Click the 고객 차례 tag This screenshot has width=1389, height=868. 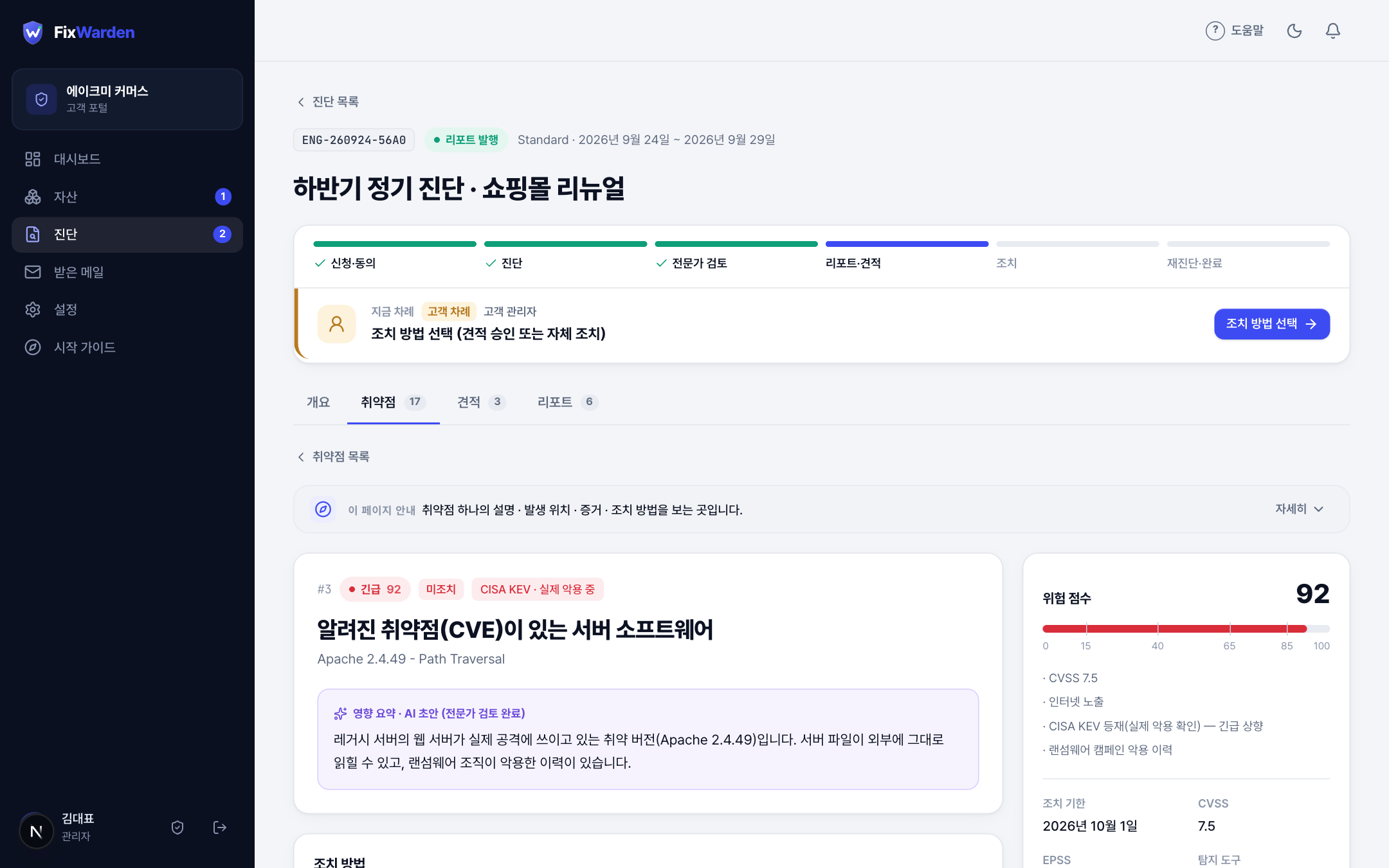[449, 311]
